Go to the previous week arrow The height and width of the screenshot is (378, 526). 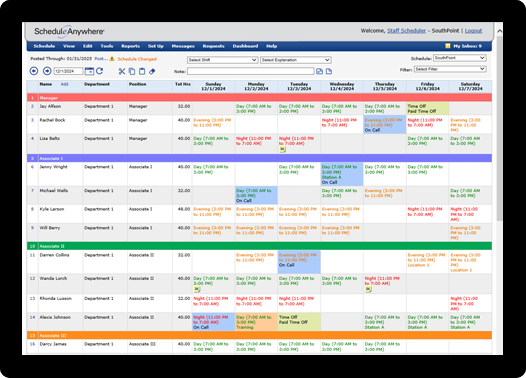tap(34, 71)
